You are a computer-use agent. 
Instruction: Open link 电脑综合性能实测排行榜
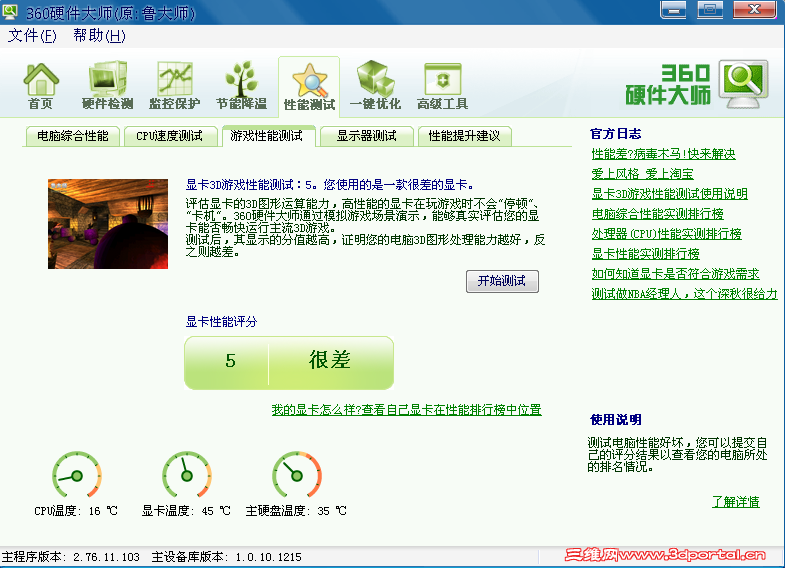point(657,214)
